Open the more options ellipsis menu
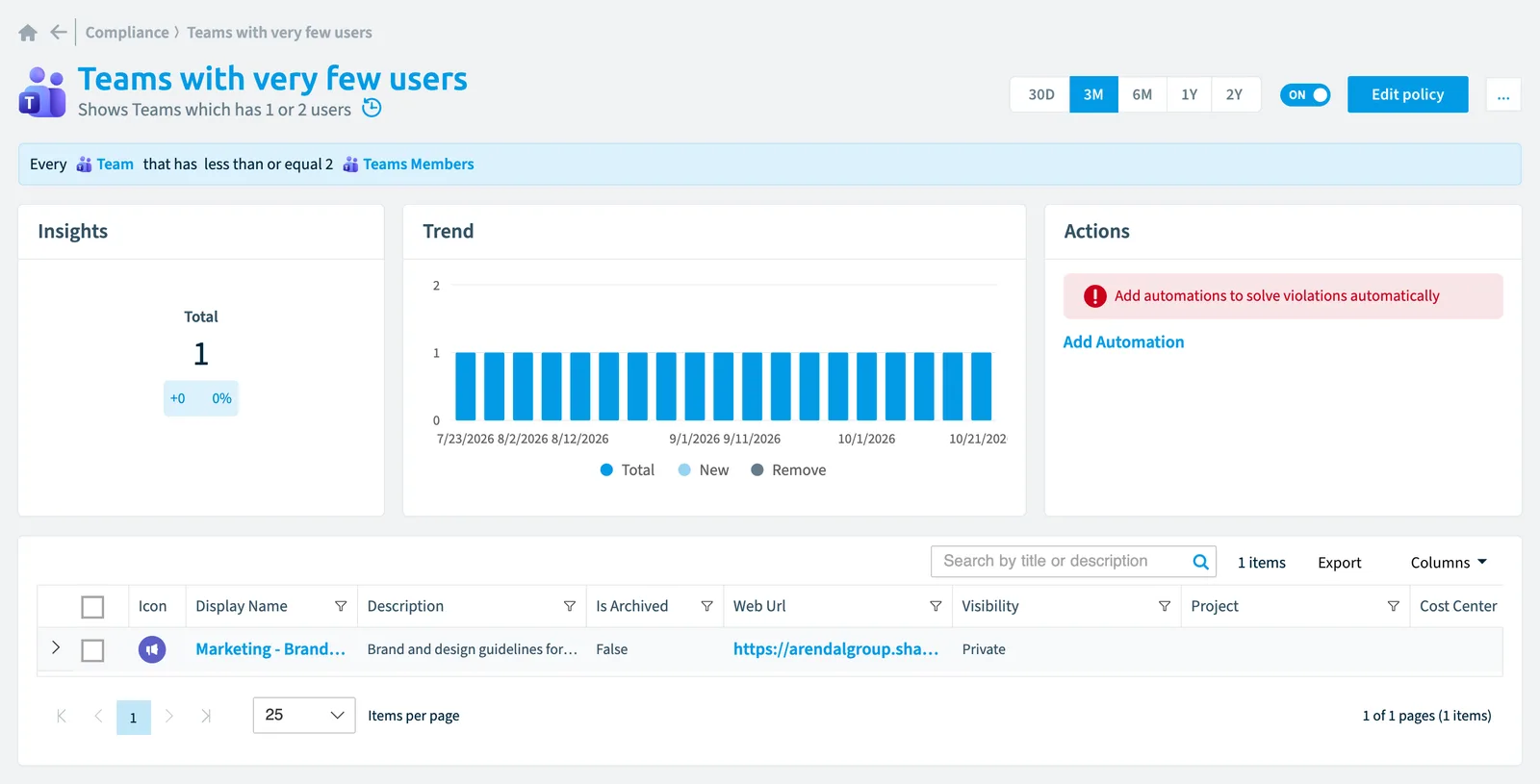Image resolution: width=1540 pixels, height=784 pixels. click(x=1503, y=94)
